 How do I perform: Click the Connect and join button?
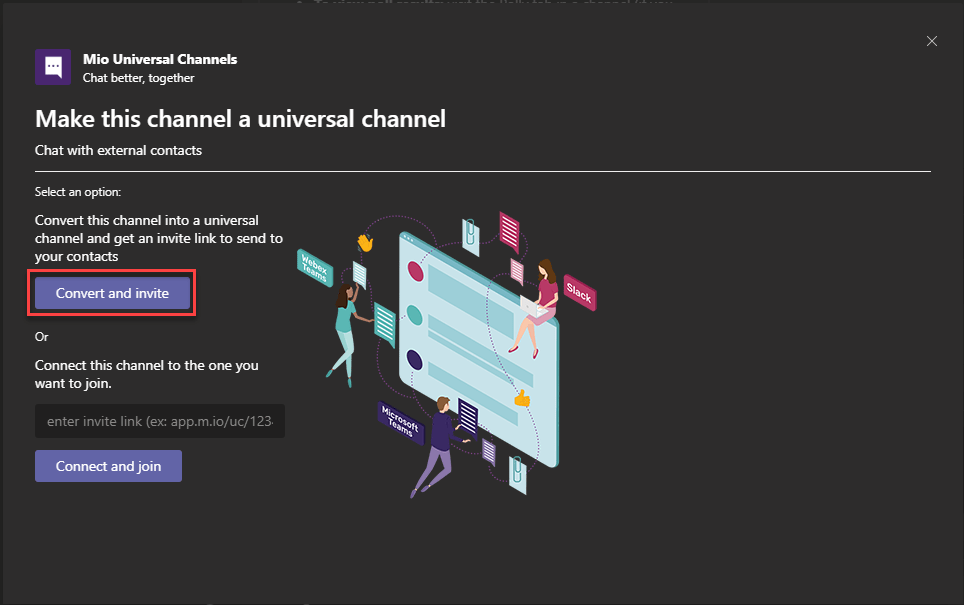click(108, 466)
